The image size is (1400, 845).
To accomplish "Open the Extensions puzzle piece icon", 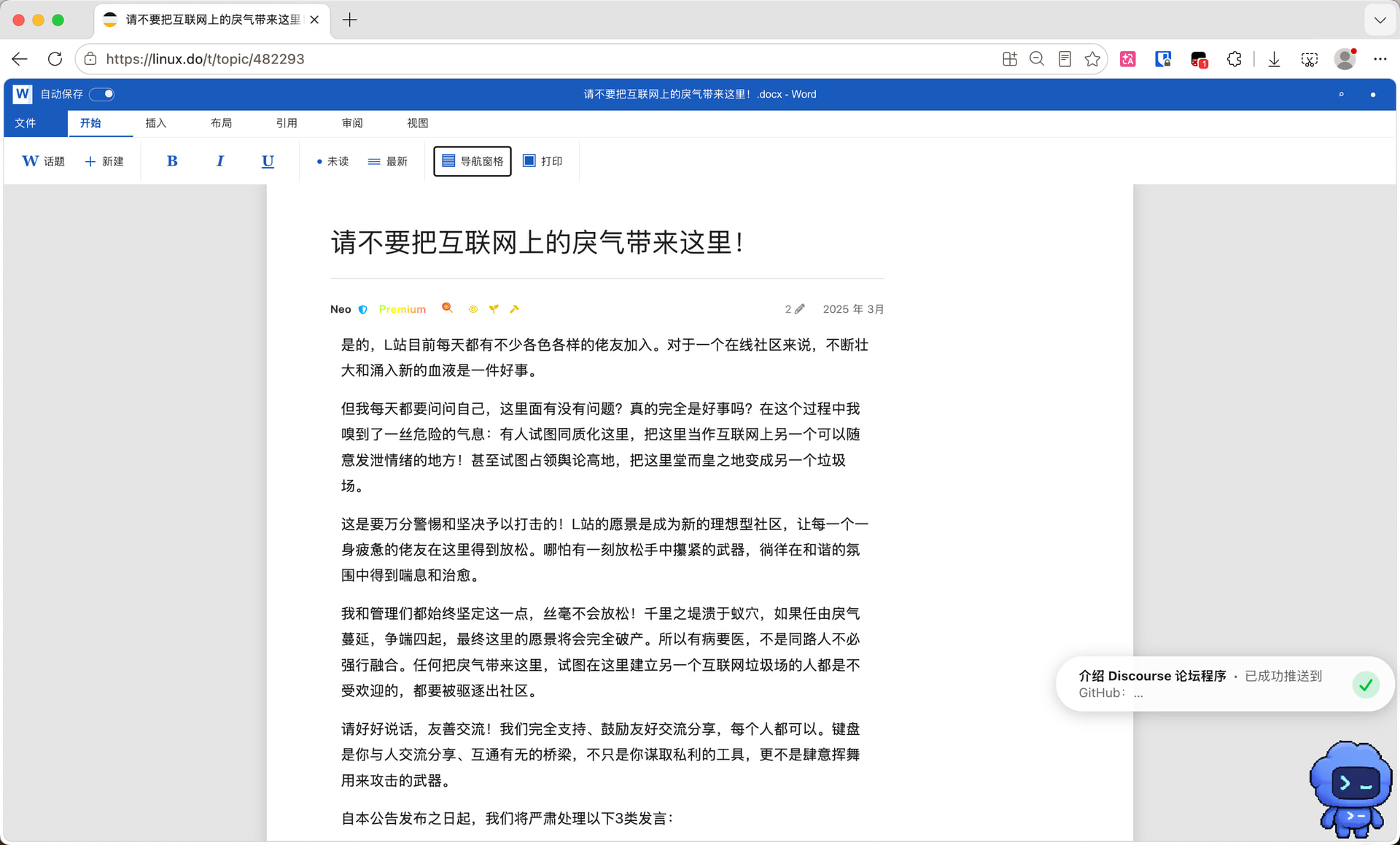I will [1234, 59].
